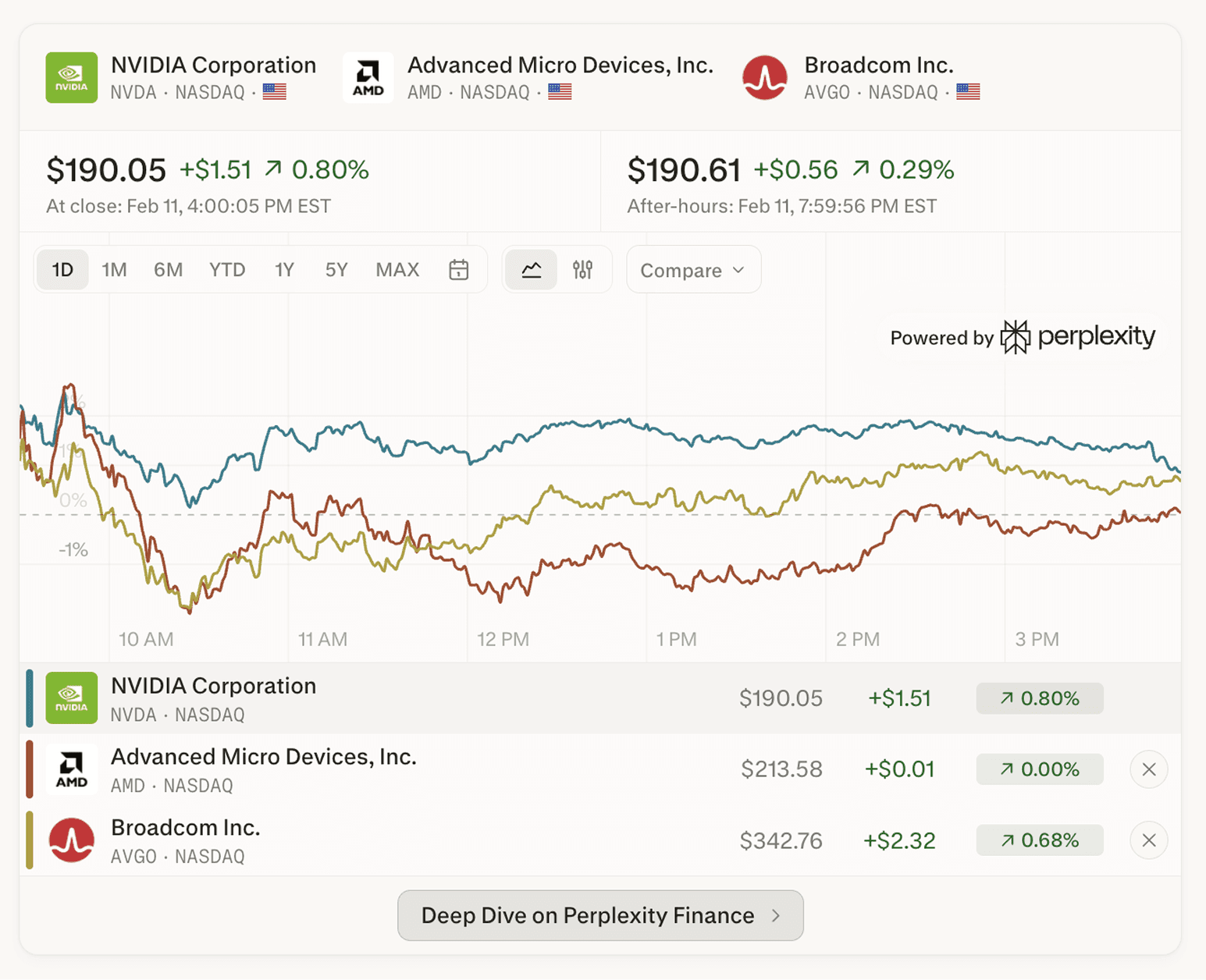Click the 0.68% badge in Broadcom row
The height and width of the screenshot is (980, 1206).
1040,840
